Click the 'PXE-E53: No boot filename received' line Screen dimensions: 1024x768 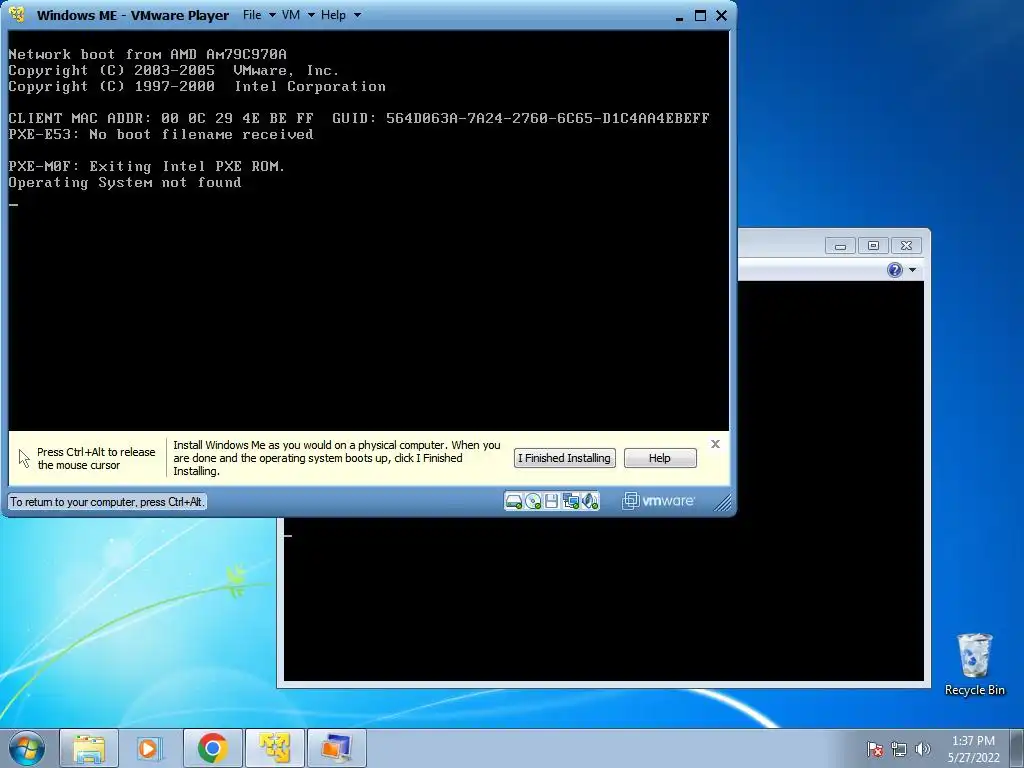(161, 135)
